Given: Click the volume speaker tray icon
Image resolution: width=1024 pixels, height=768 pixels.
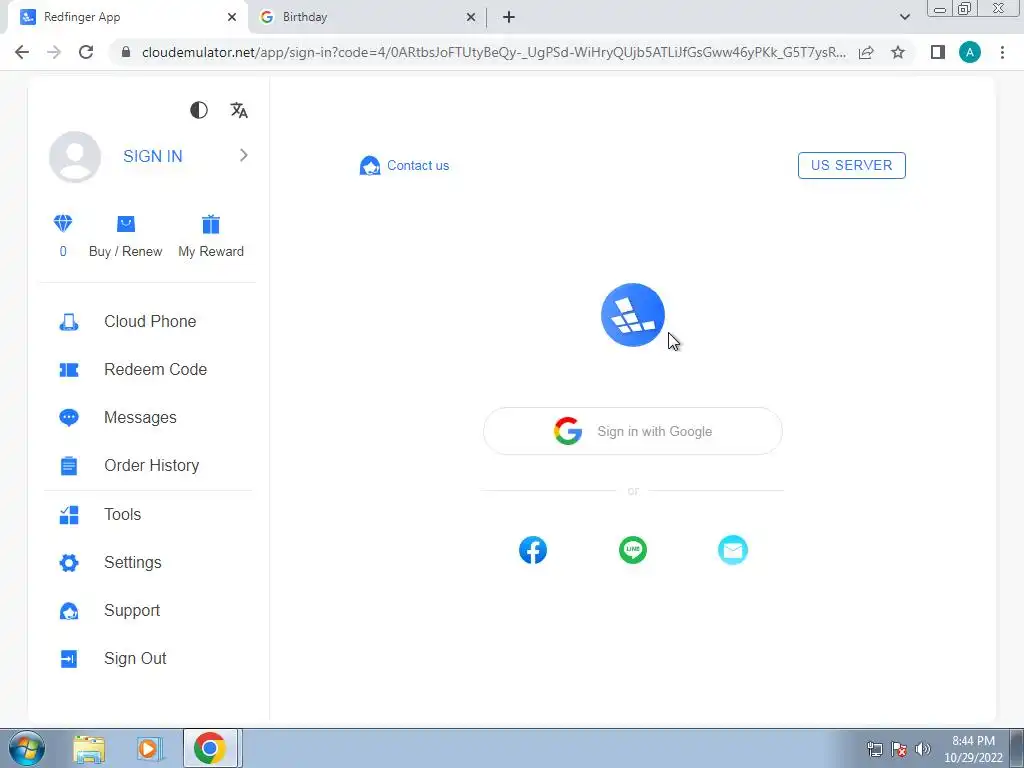Looking at the screenshot, I should (923, 748).
